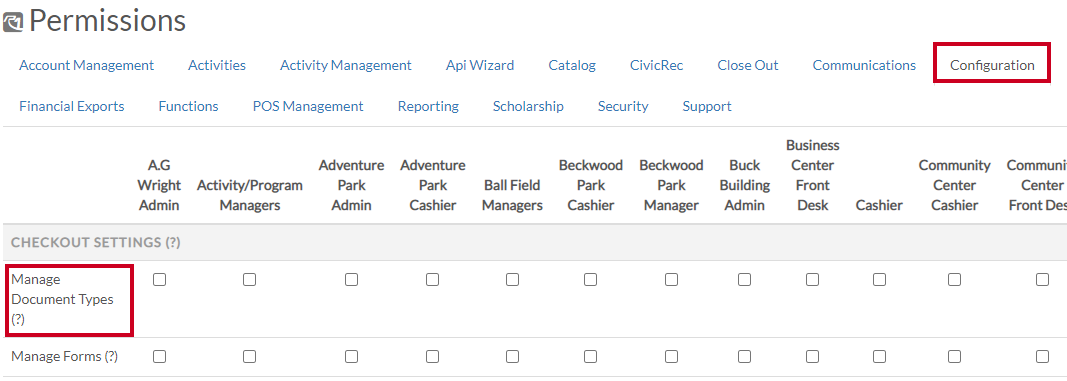
Task: Open the Activity Management tab
Action: pyautogui.click(x=346, y=65)
